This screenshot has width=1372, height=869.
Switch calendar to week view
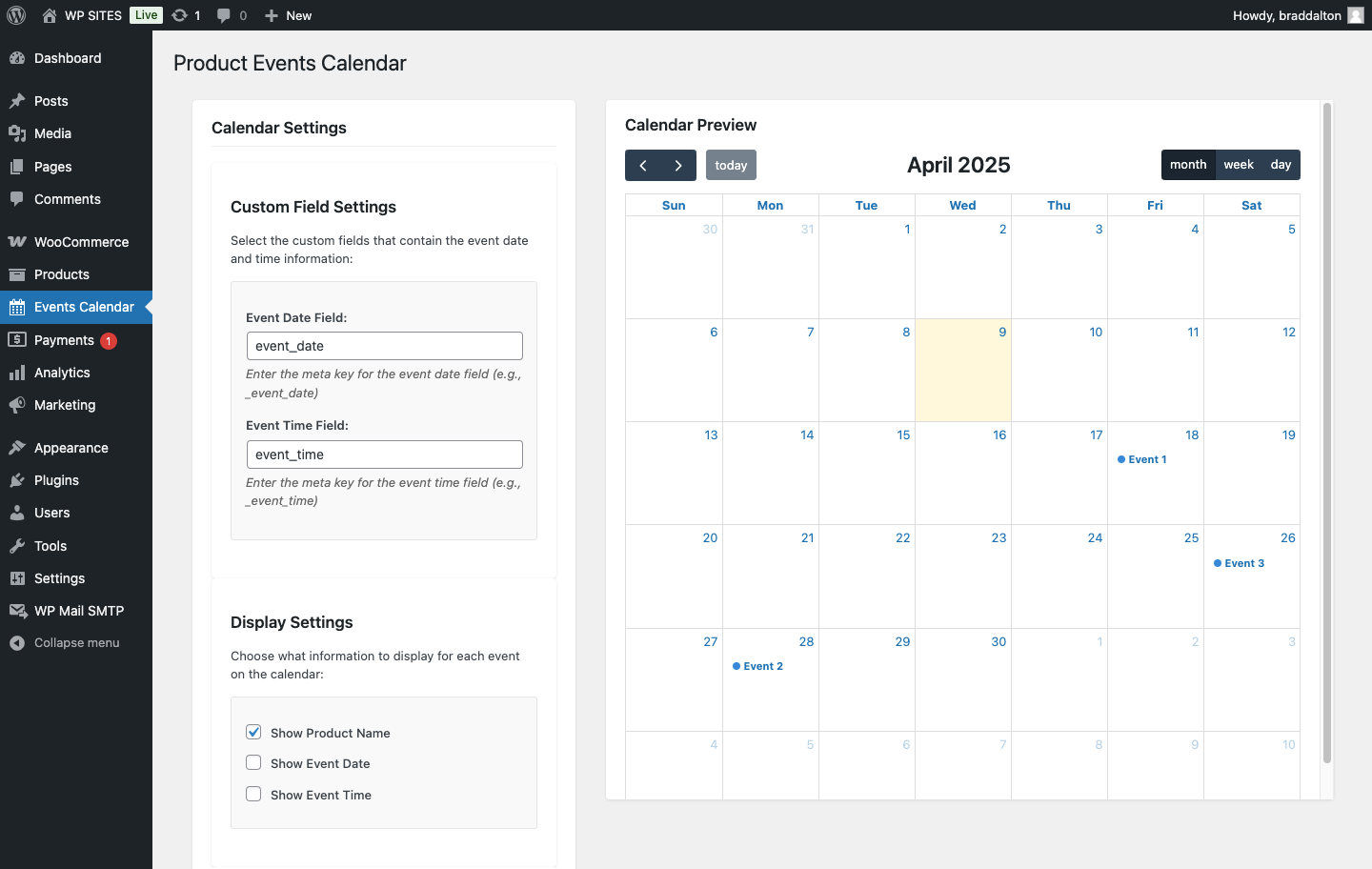1238,165
